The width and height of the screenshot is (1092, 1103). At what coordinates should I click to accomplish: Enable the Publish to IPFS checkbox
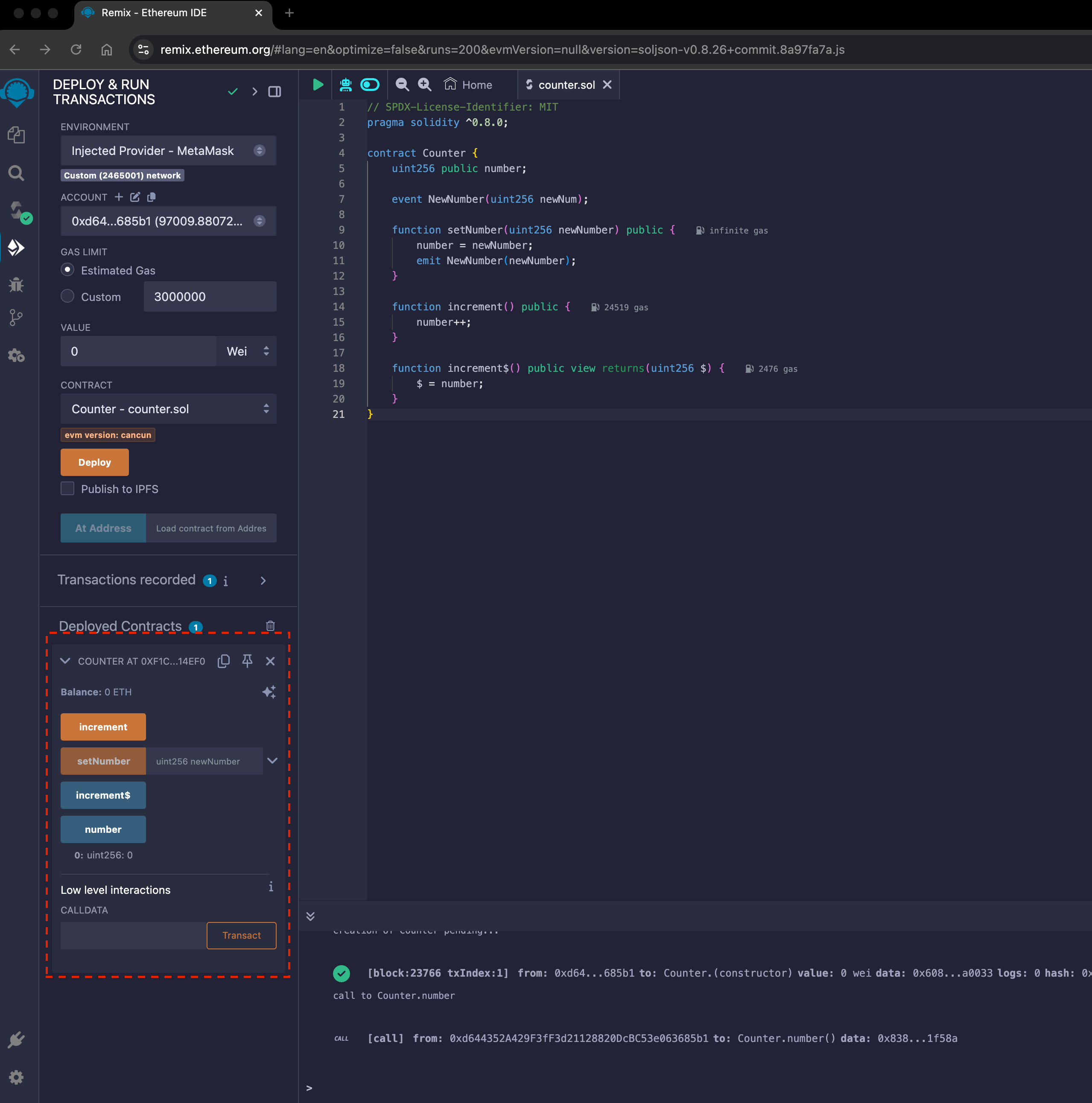click(x=67, y=489)
